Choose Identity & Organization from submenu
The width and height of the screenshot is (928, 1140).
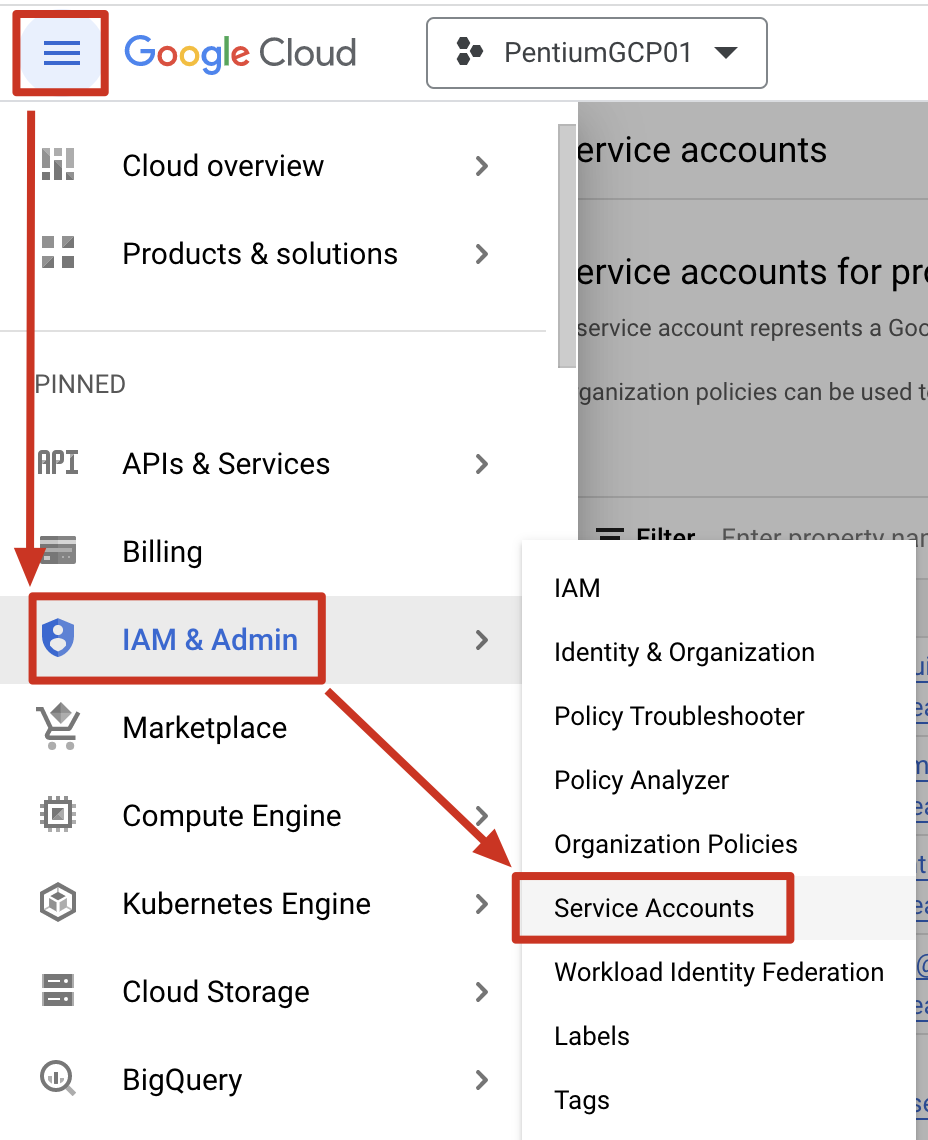pos(719,652)
